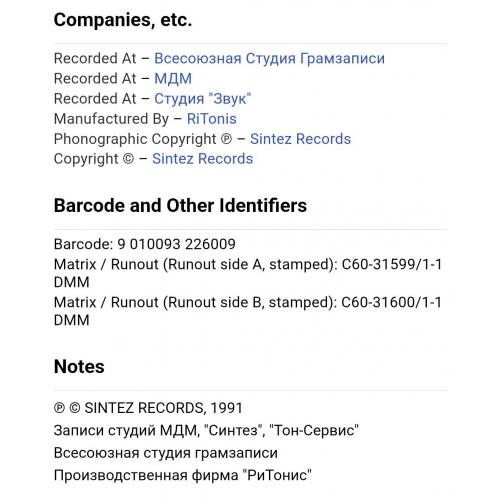Follow the Студия "Звук" link

(x=203, y=99)
